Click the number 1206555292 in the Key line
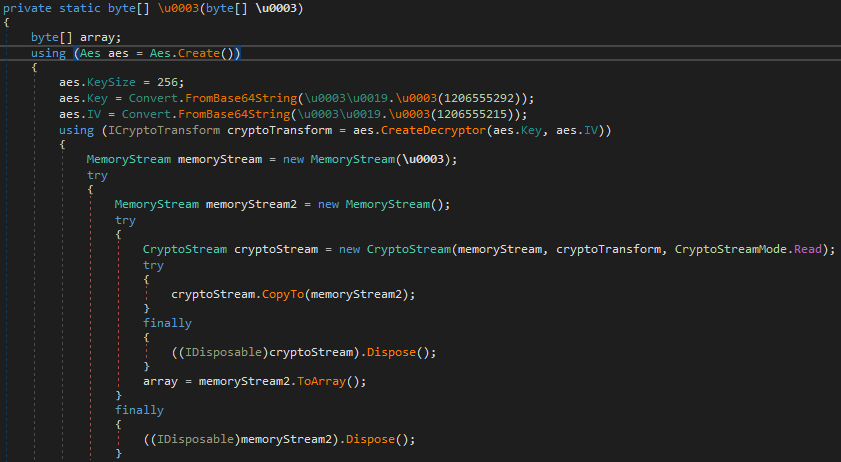Screen dimensions: 841x462 coord(479,98)
